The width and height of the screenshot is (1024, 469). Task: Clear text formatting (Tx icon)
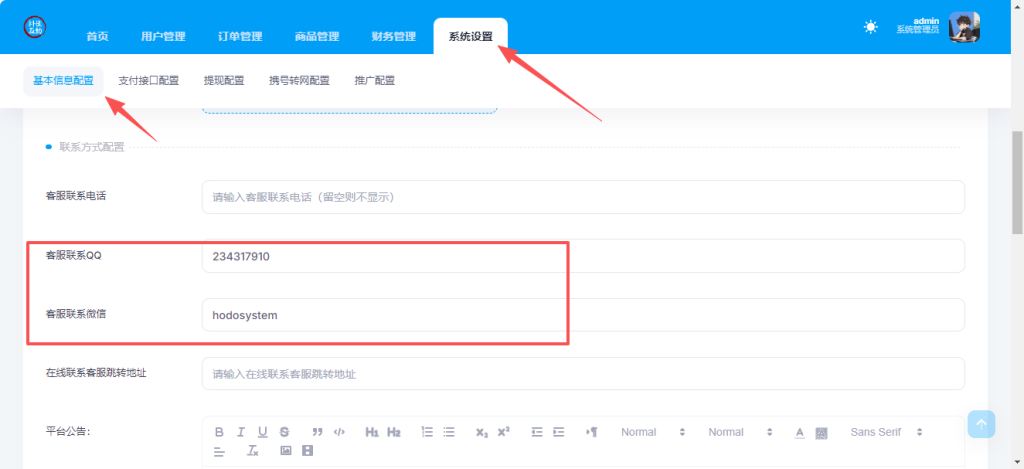click(253, 451)
